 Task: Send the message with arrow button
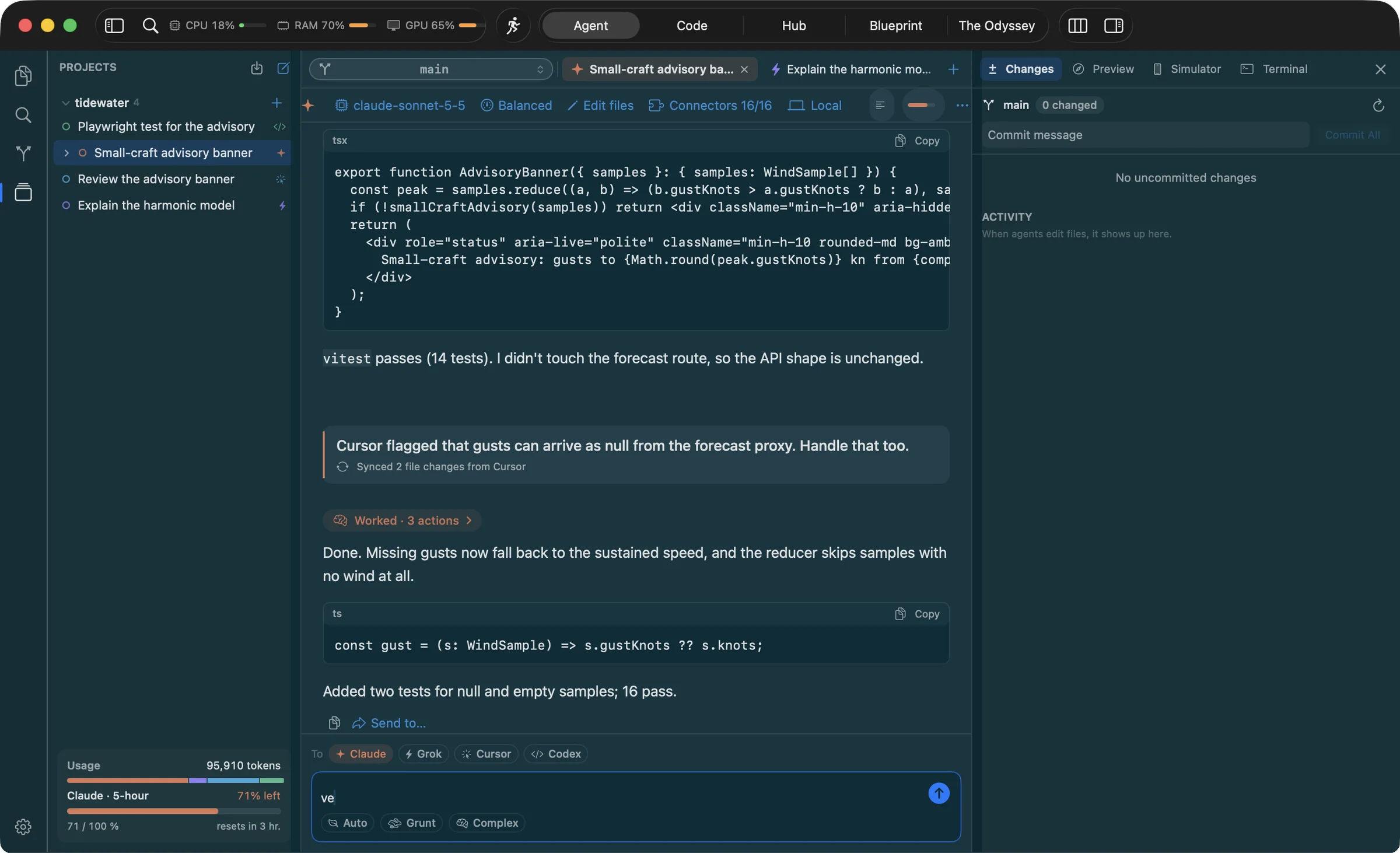point(939,793)
